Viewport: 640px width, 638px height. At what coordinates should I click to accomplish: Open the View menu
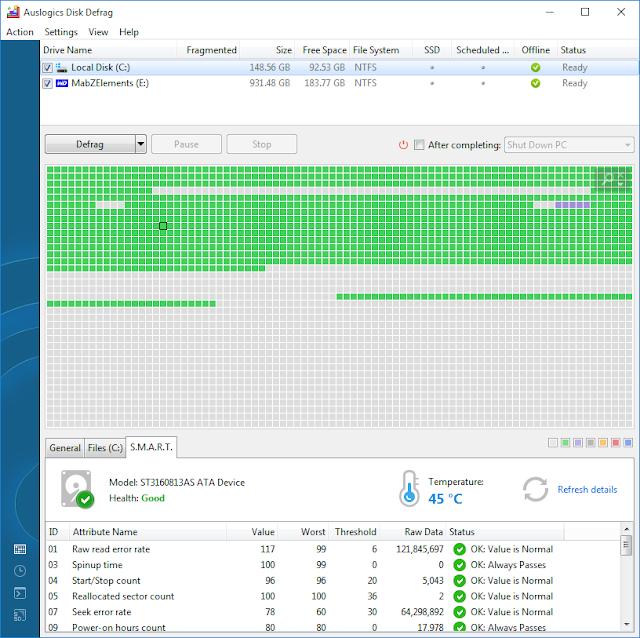point(98,32)
